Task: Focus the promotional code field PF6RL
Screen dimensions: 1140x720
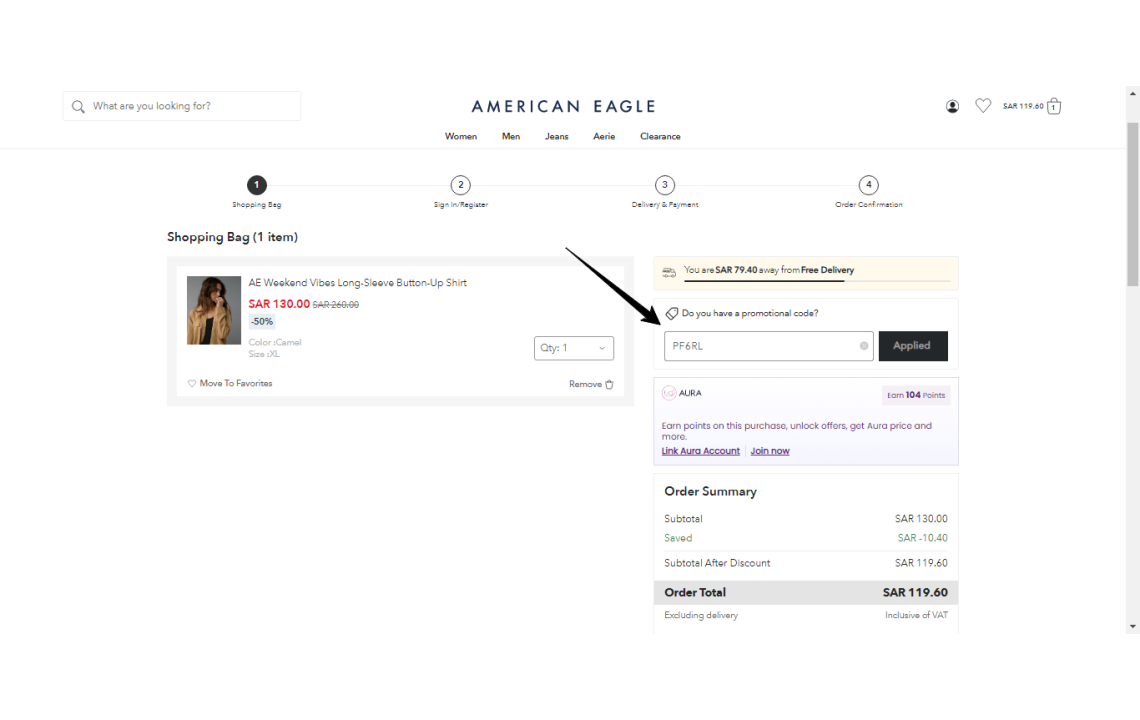Action: pos(768,346)
